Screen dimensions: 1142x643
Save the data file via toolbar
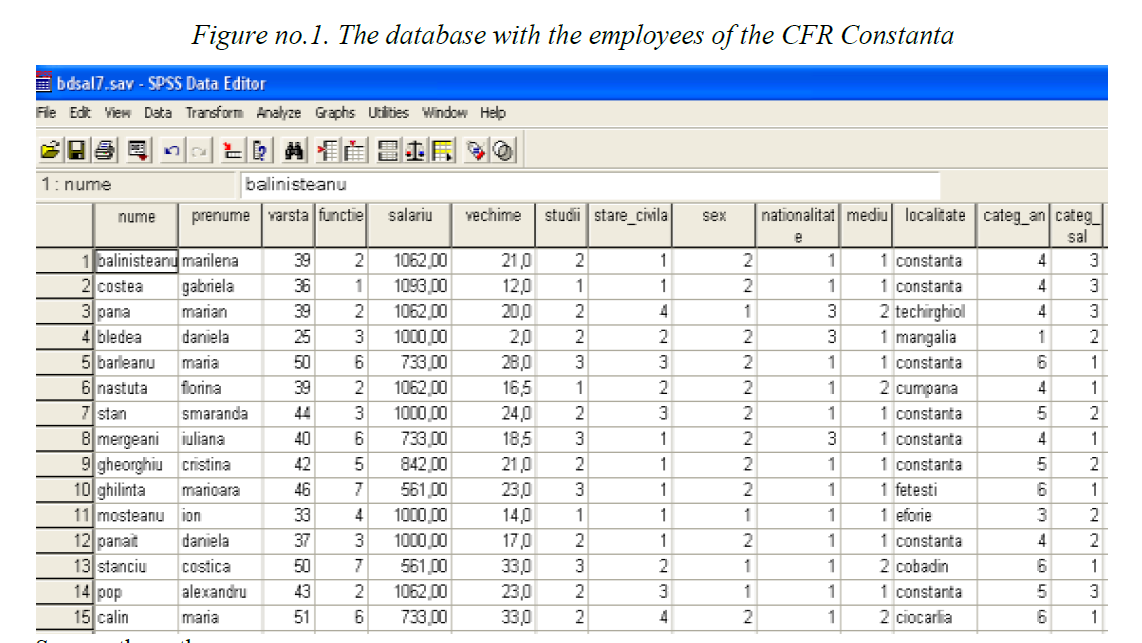pos(76,150)
